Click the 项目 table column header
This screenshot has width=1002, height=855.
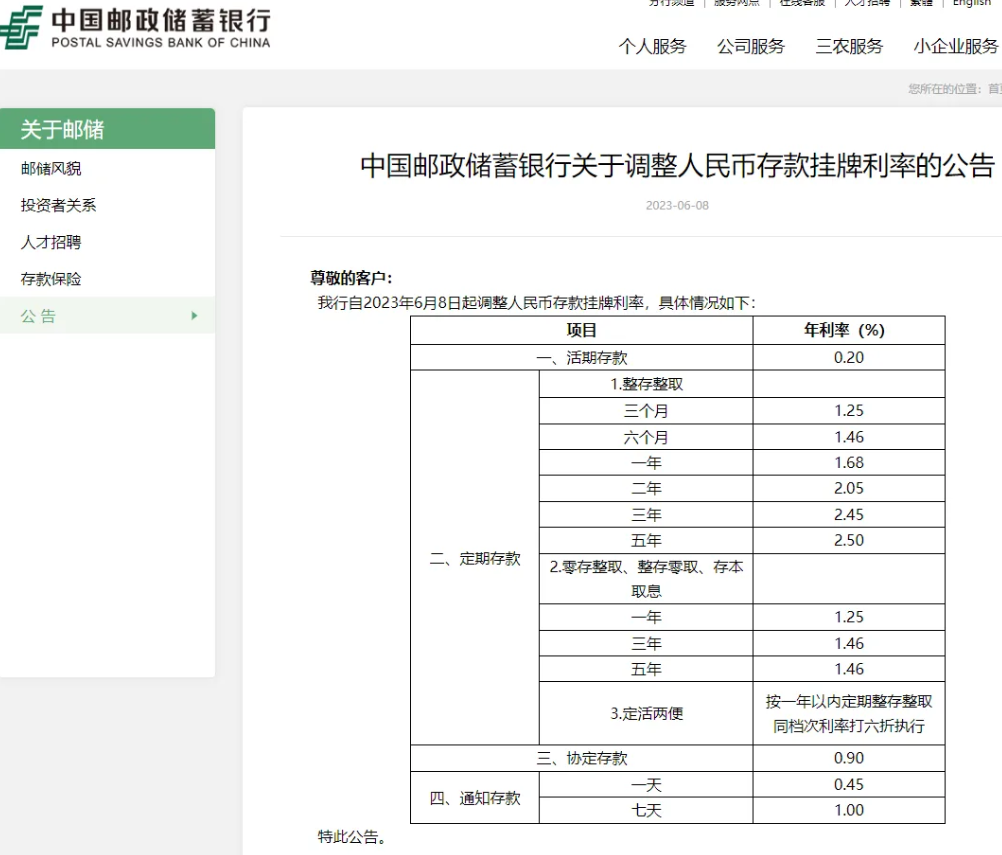582,330
